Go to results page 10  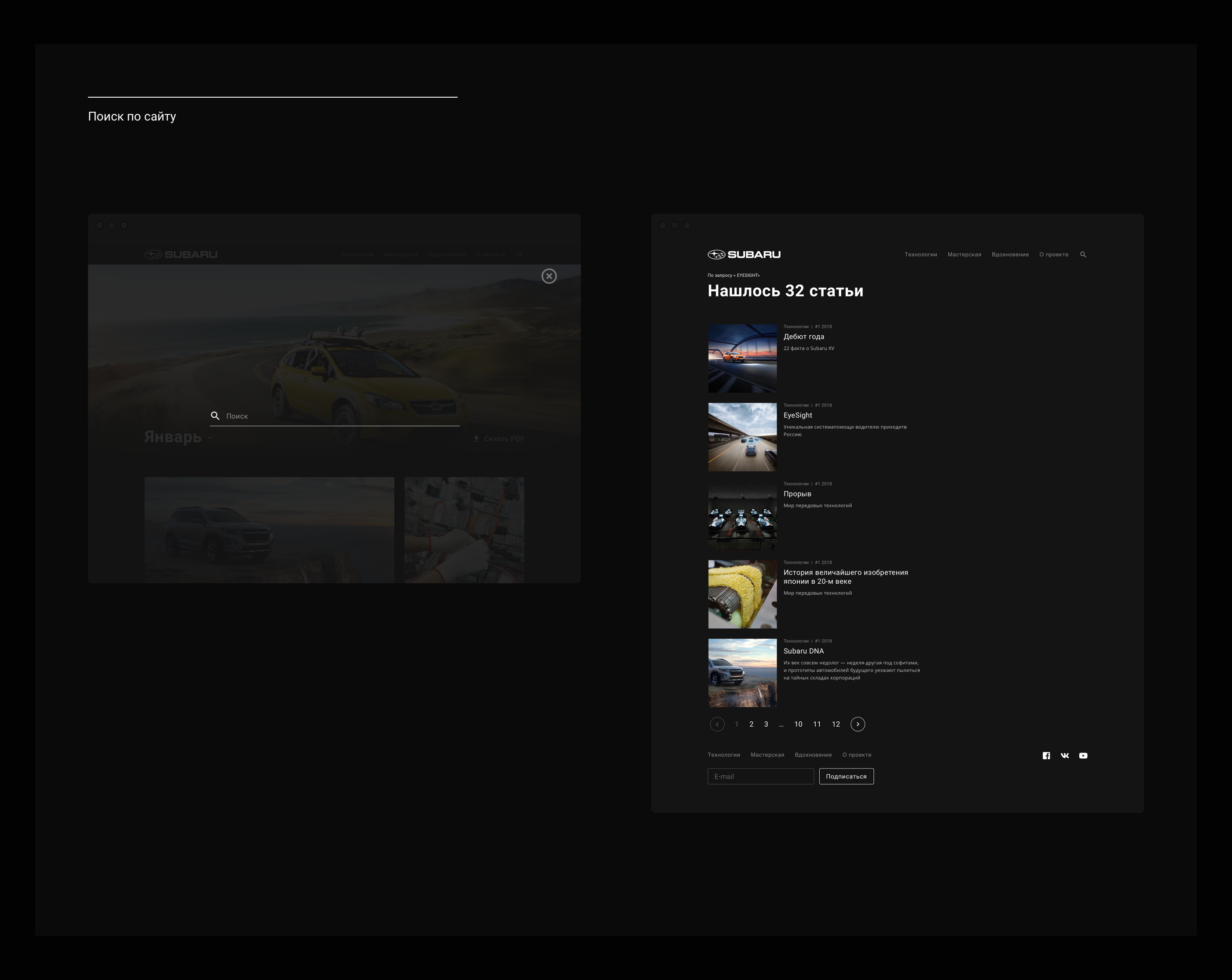tap(798, 724)
